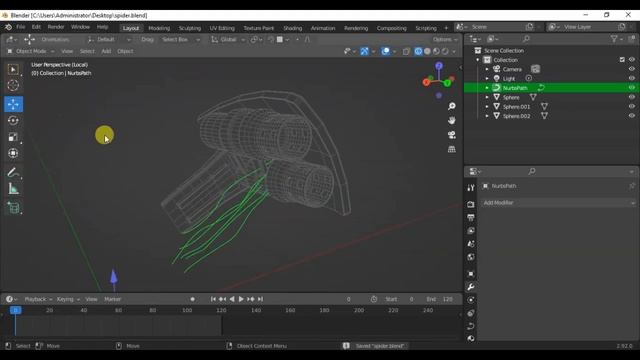The width and height of the screenshot is (640, 360).
Task: Open Material properties tab
Action: [471, 338]
